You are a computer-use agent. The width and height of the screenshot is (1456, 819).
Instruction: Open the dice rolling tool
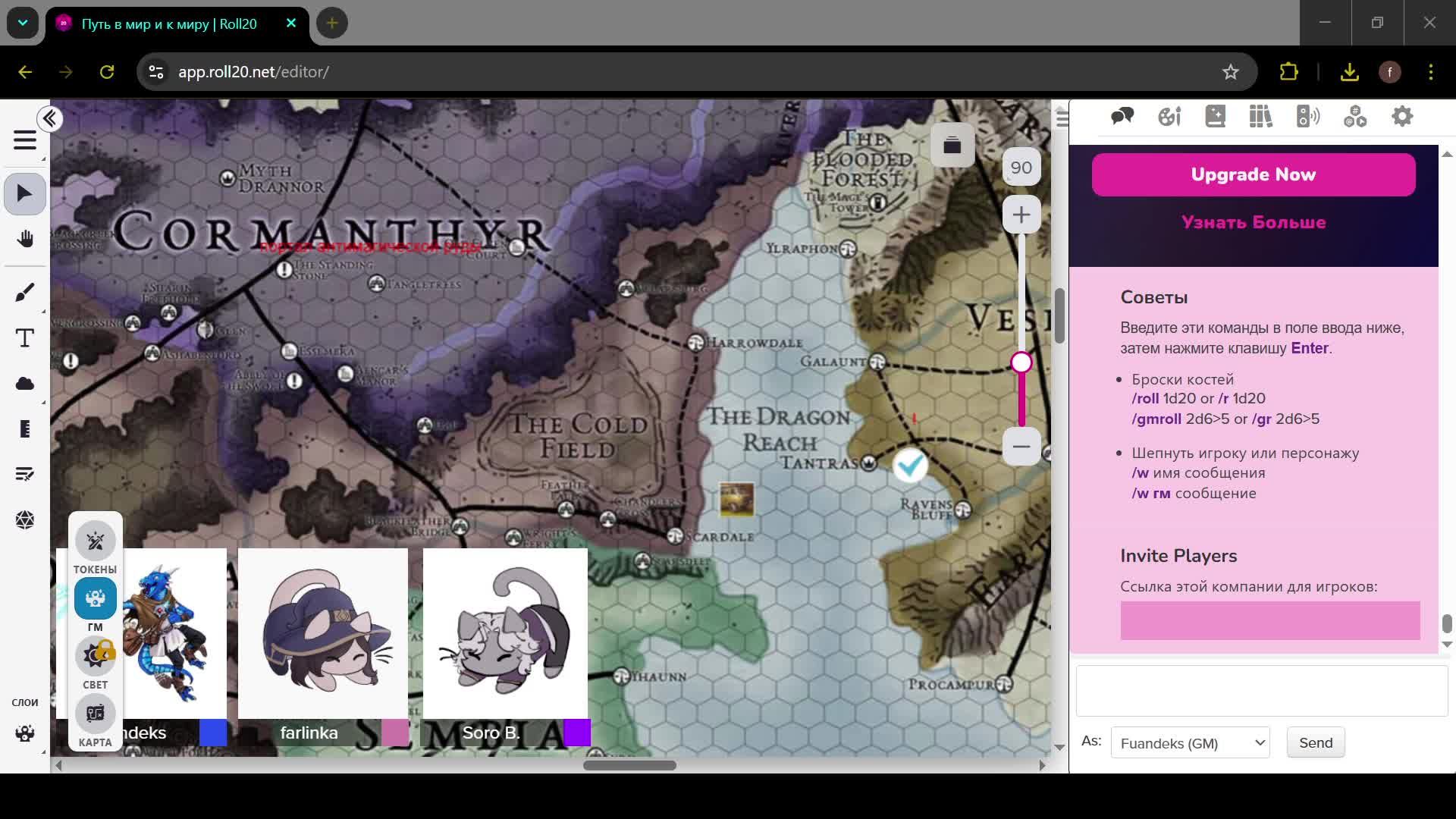[x=25, y=520]
